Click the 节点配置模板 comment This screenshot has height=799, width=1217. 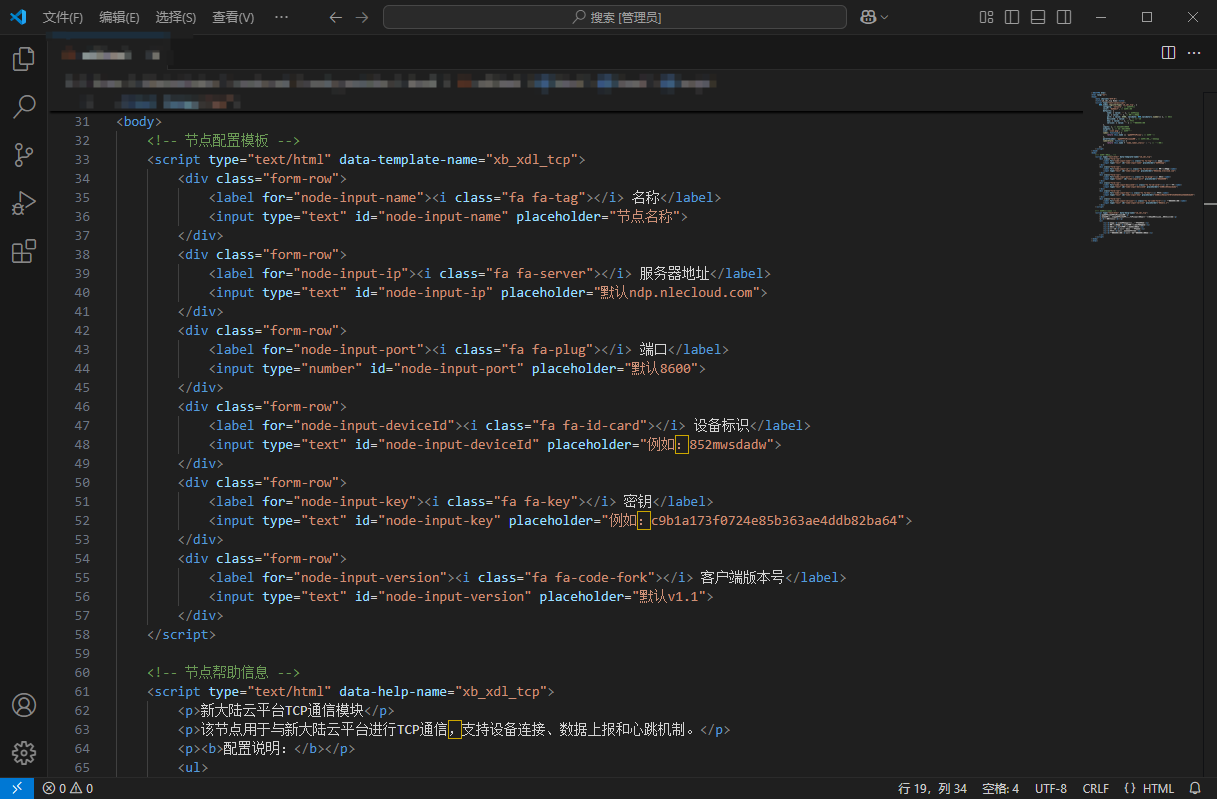223,140
